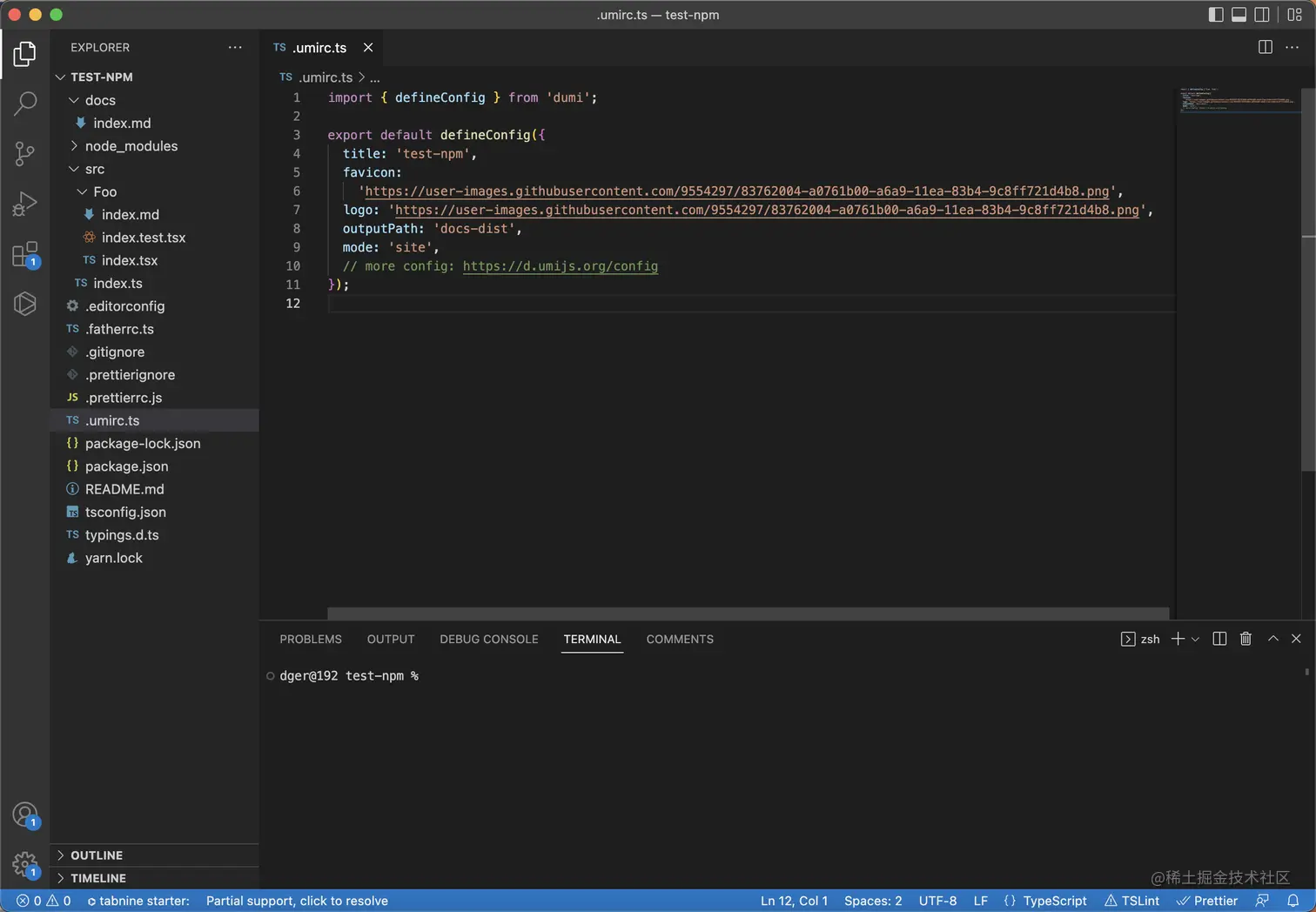Close the bottom panel

tap(1296, 639)
